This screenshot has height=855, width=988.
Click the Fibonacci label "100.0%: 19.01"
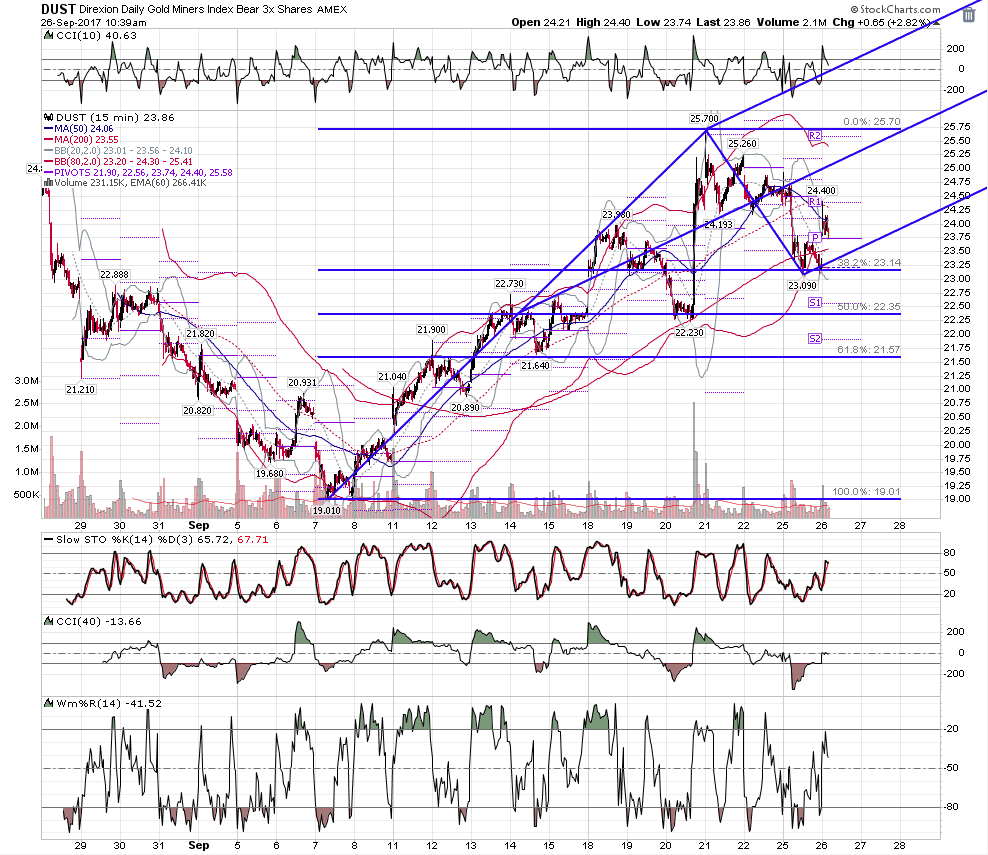point(866,491)
